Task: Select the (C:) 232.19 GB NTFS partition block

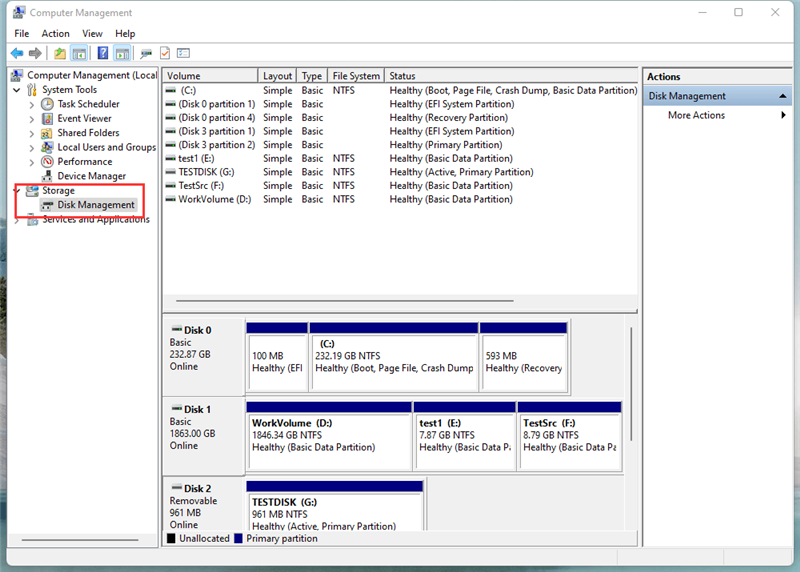Action: click(x=394, y=356)
